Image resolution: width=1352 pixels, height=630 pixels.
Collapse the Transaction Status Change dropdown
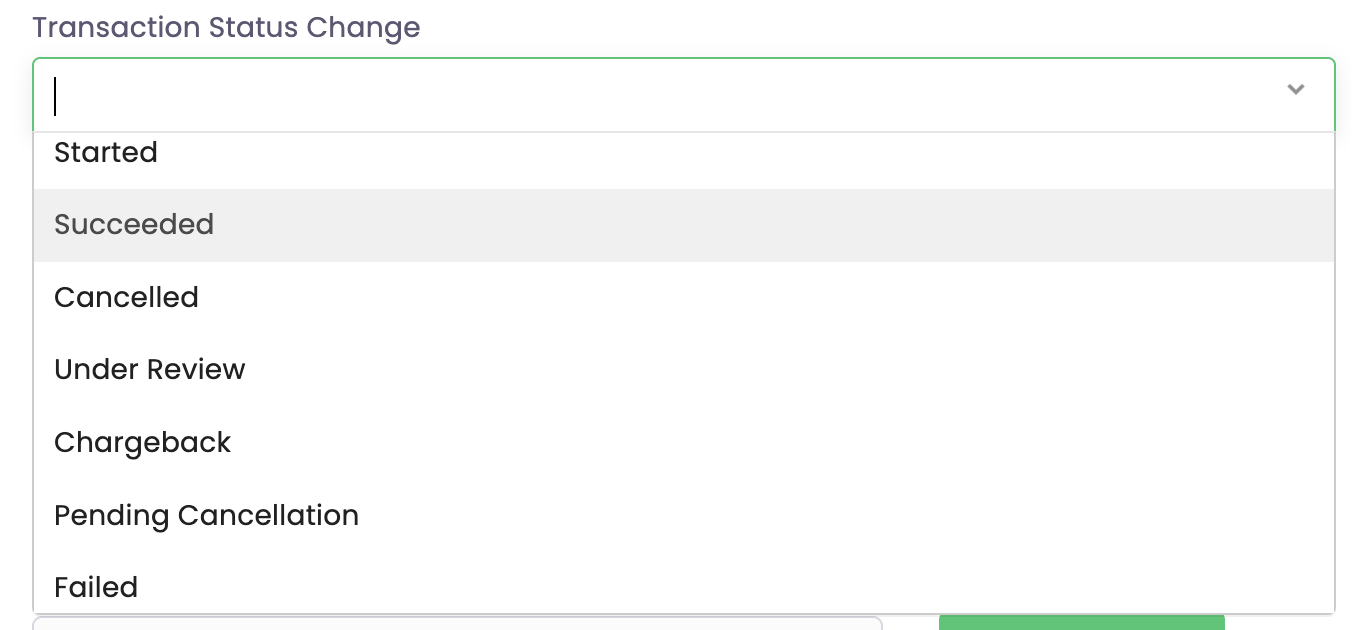click(x=1295, y=90)
